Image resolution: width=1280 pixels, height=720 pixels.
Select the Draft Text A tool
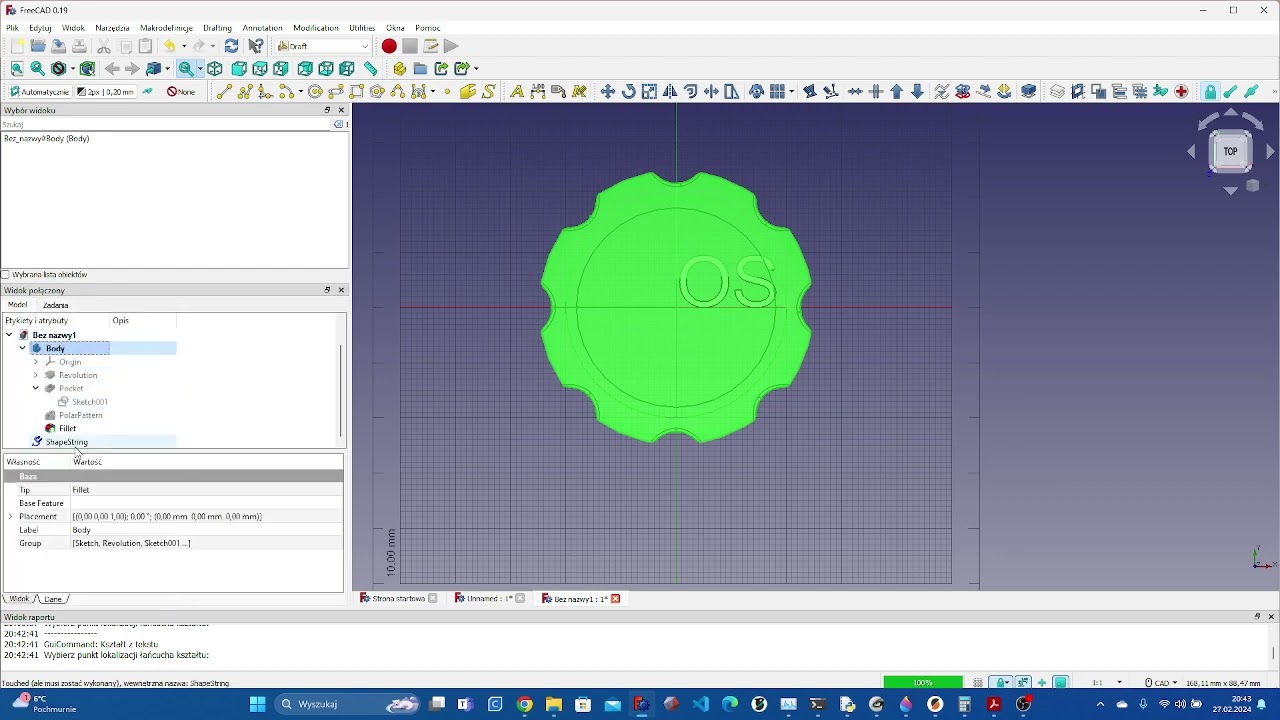pos(517,92)
